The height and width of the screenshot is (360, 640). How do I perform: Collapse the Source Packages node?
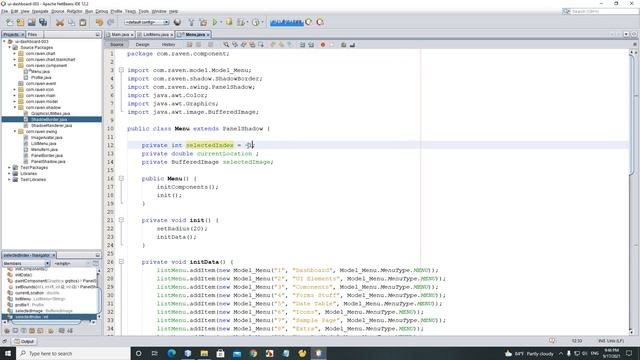point(10,47)
